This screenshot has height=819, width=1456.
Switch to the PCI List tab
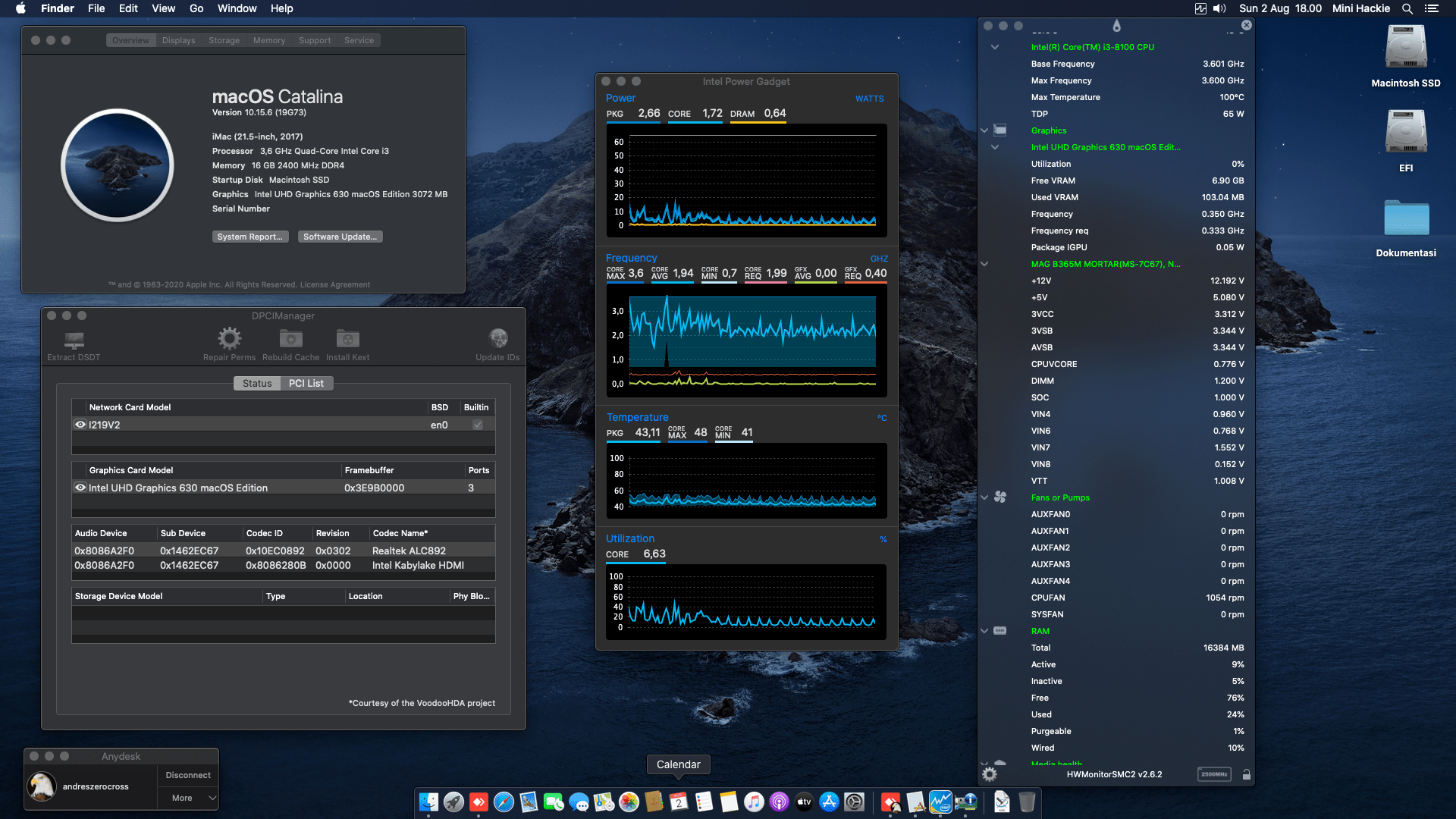click(x=306, y=383)
